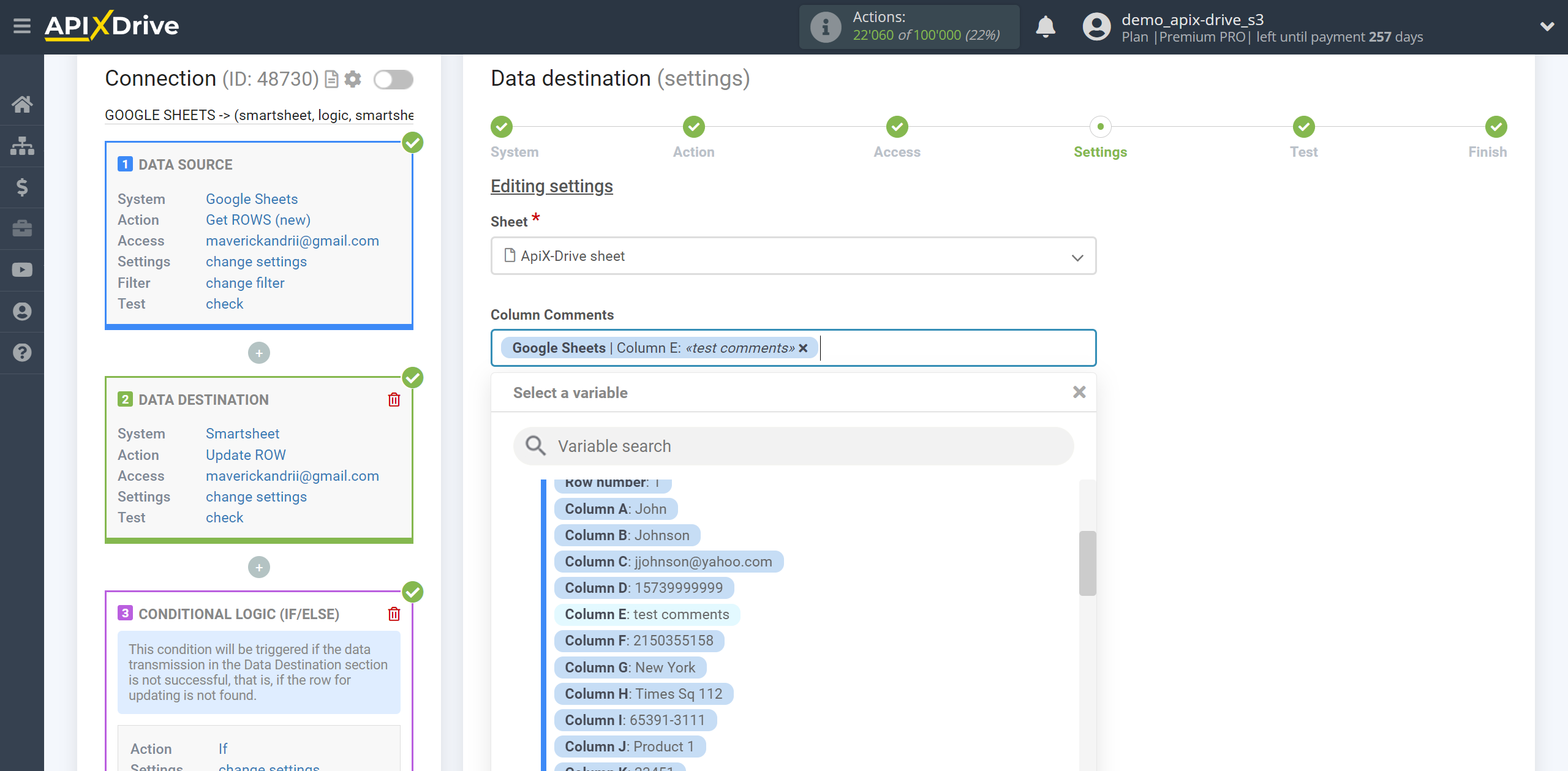Toggle the connection on/off switch
1568x771 pixels.
pos(394,80)
